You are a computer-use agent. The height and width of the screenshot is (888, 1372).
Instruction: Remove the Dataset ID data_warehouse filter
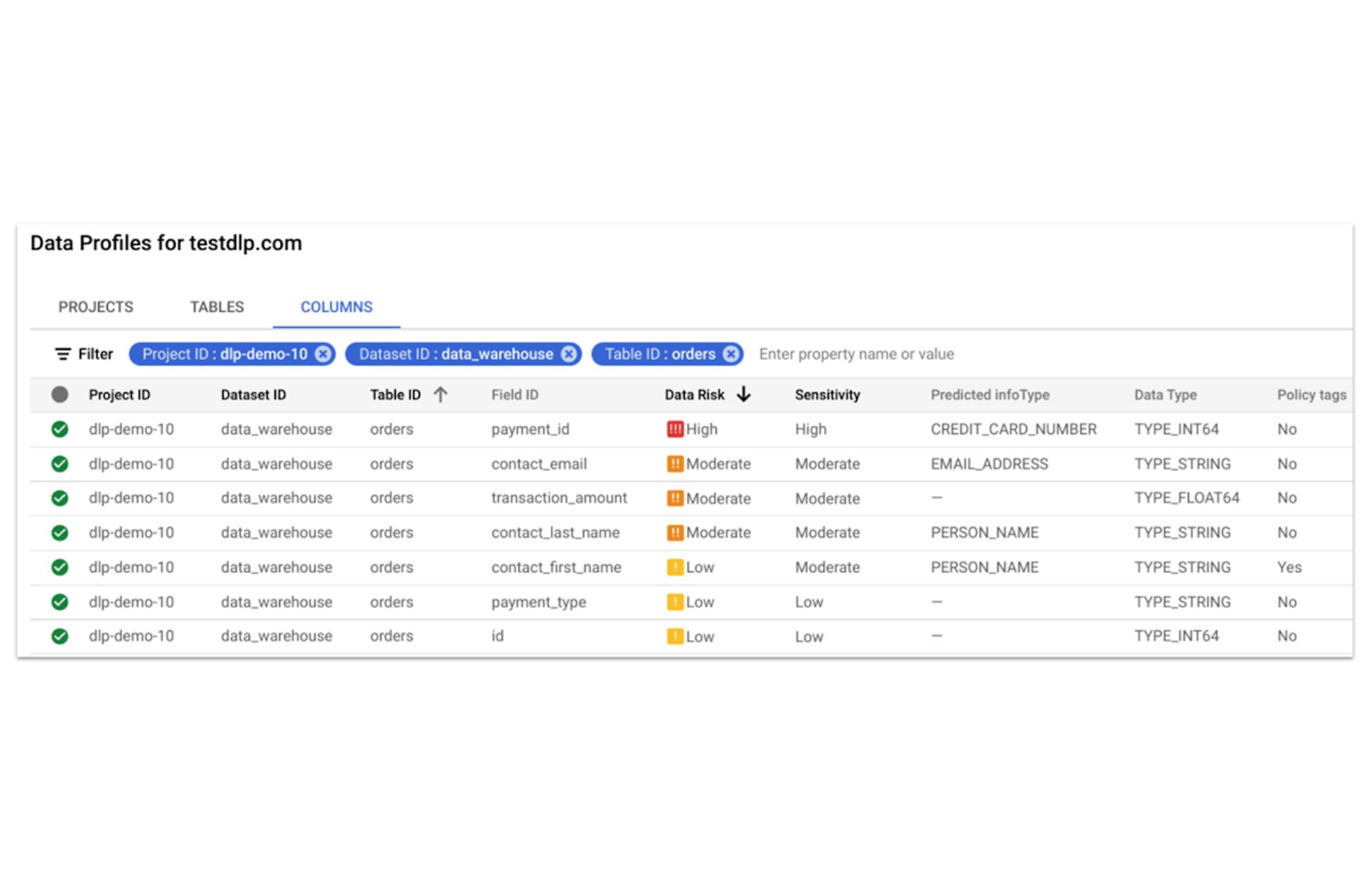click(x=568, y=354)
